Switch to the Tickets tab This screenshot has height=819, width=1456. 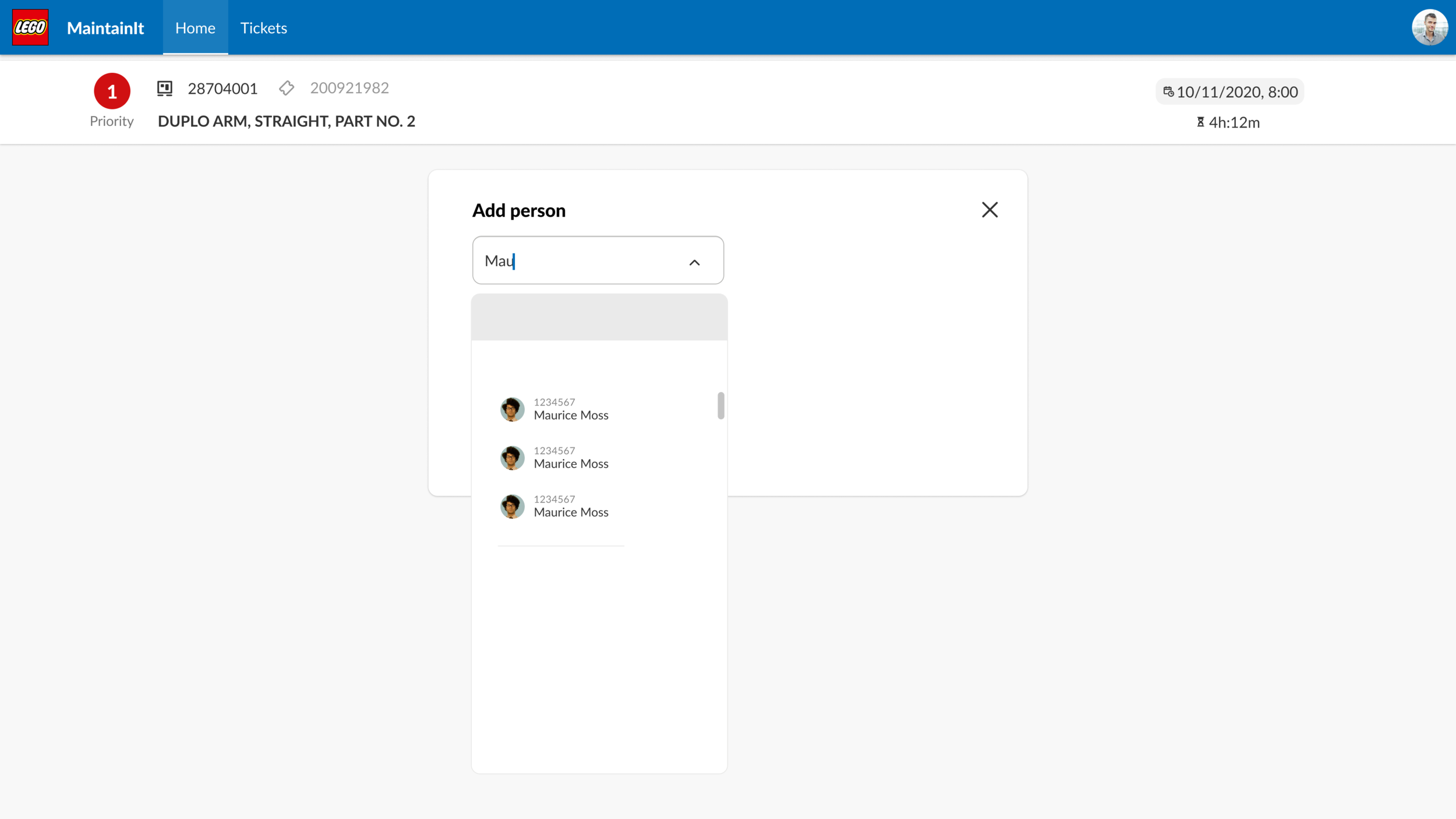[263, 27]
